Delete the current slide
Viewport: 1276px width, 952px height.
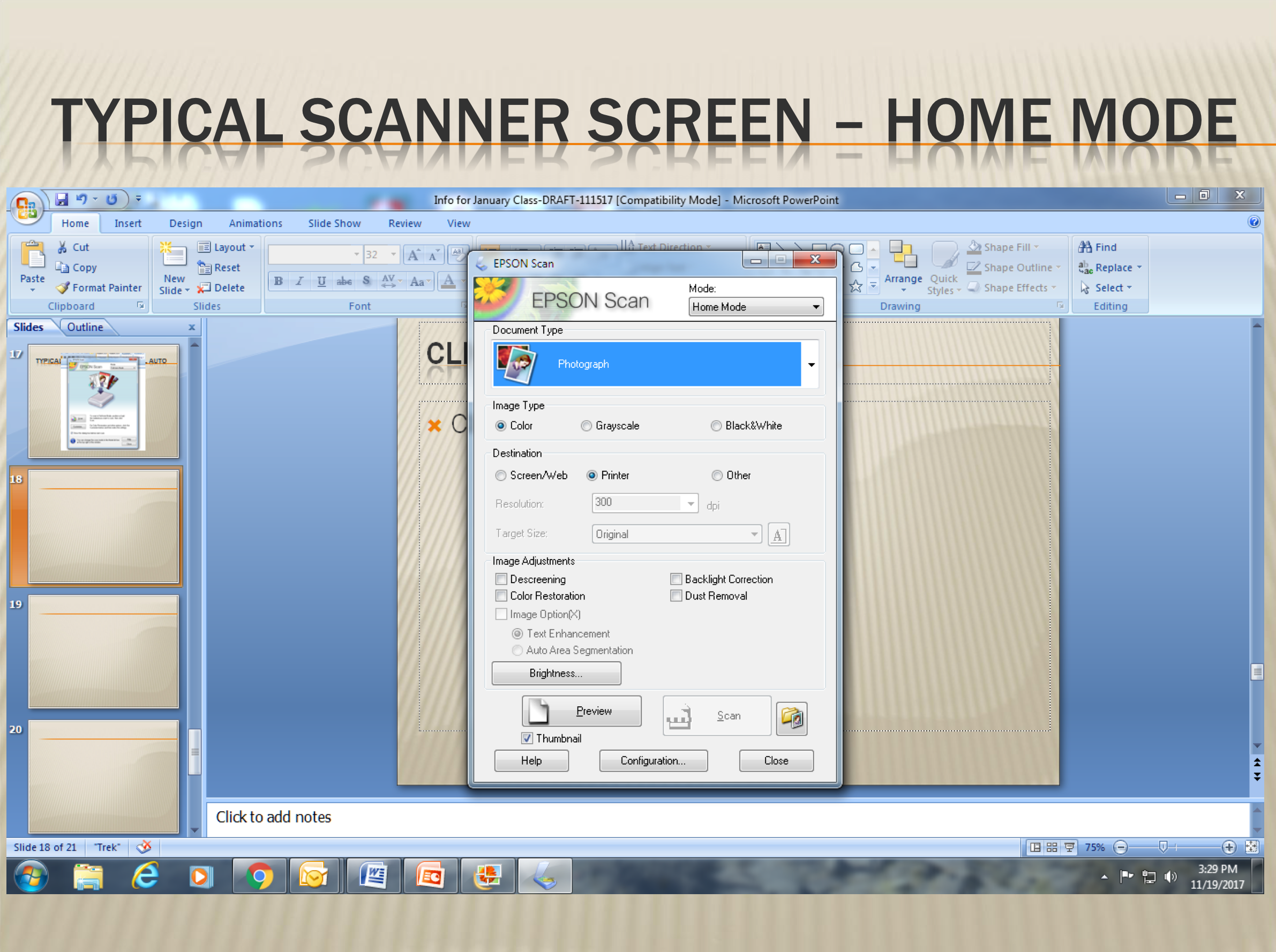tap(221, 288)
